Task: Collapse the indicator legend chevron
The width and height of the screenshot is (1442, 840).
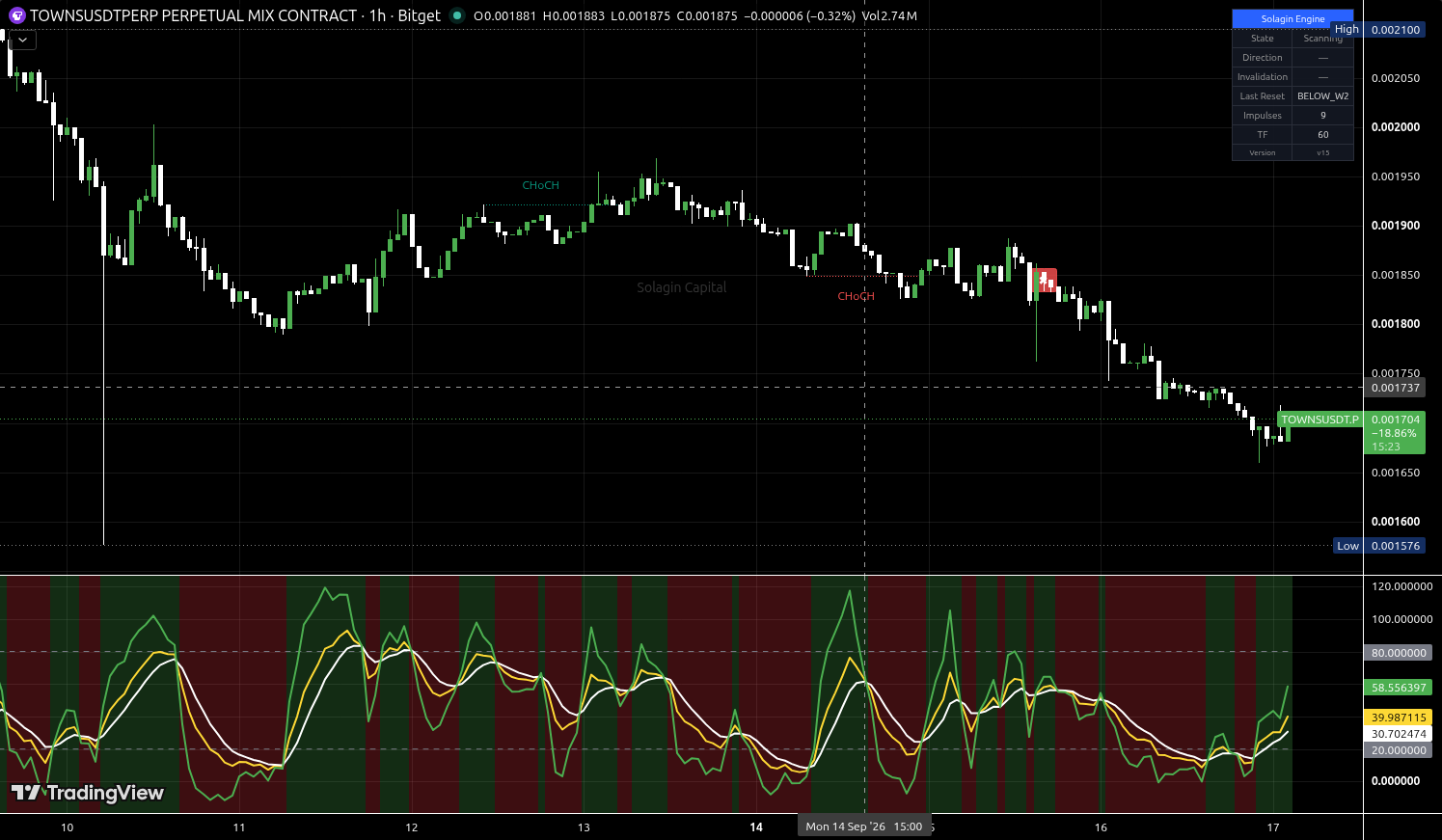Action: tap(22, 41)
